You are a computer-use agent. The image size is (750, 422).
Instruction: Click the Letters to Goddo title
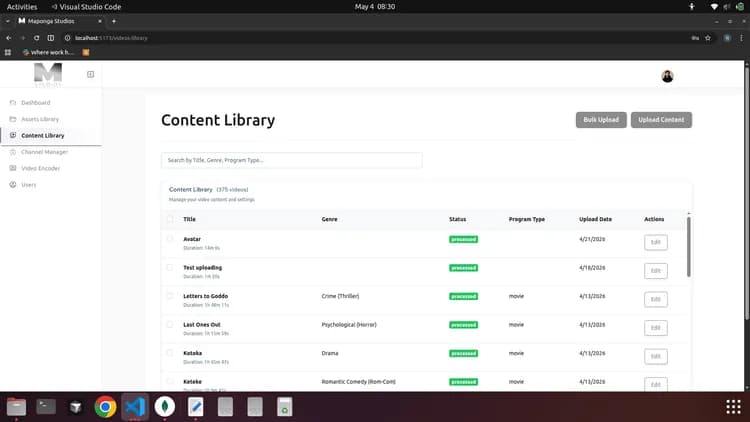[205, 296]
